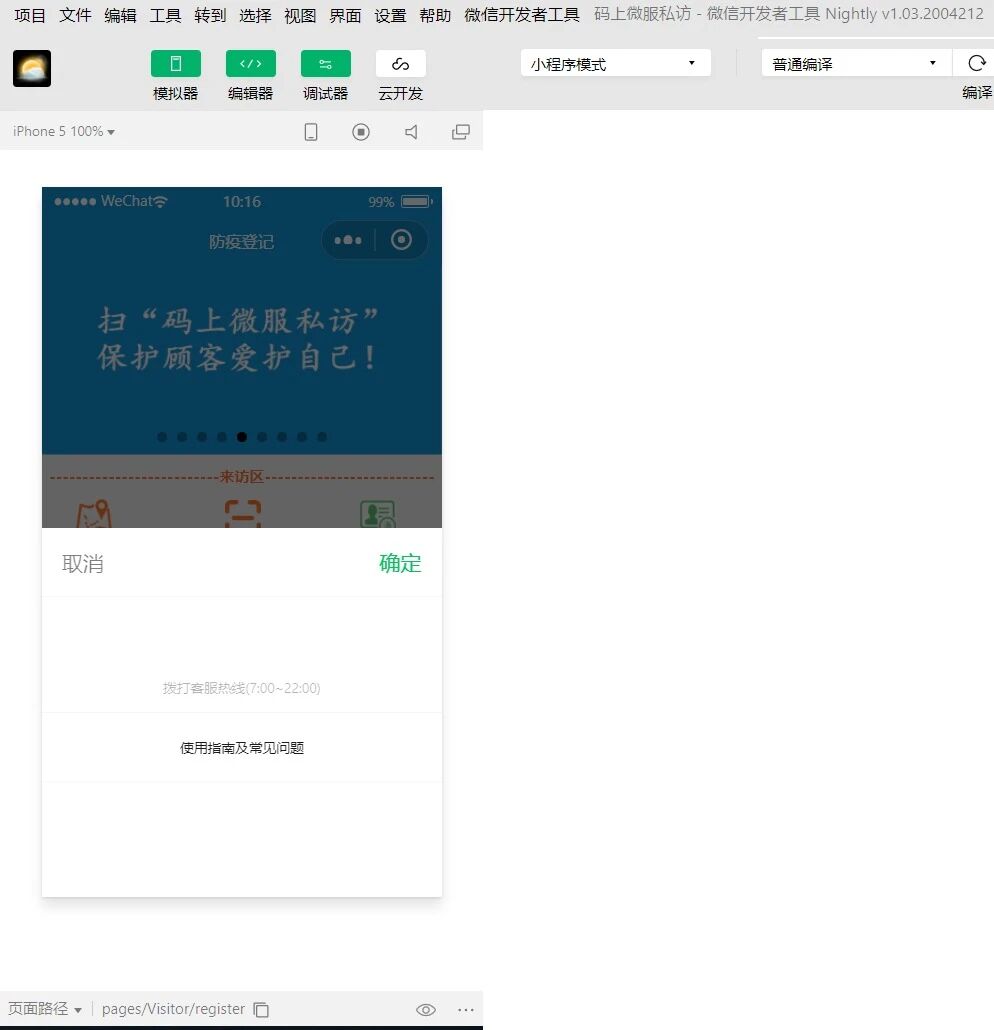994x1030 pixels.
Task: Open cloud development (云开发) console
Action: click(x=400, y=64)
